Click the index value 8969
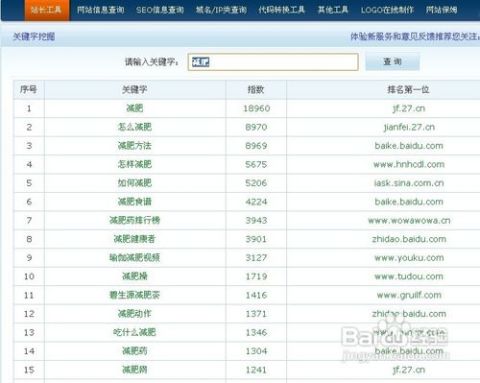480x383 pixels. coord(256,146)
